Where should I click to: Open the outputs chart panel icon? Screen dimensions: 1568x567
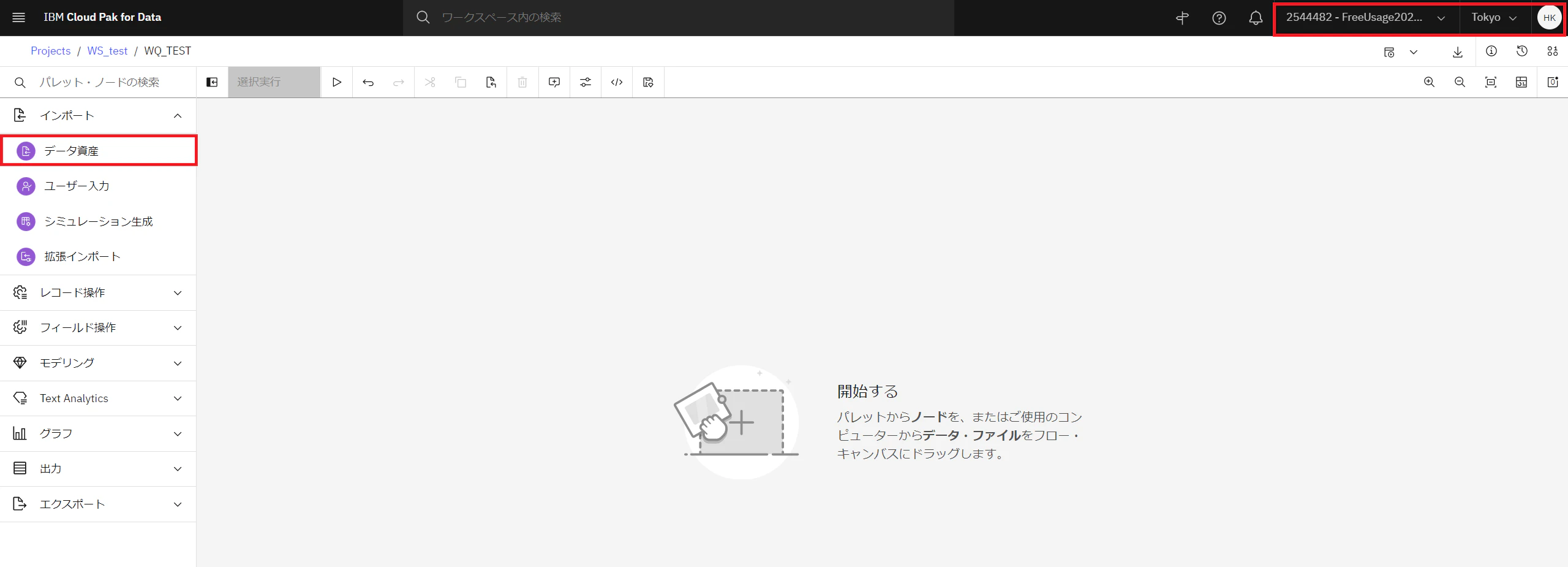tap(1521, 82)
